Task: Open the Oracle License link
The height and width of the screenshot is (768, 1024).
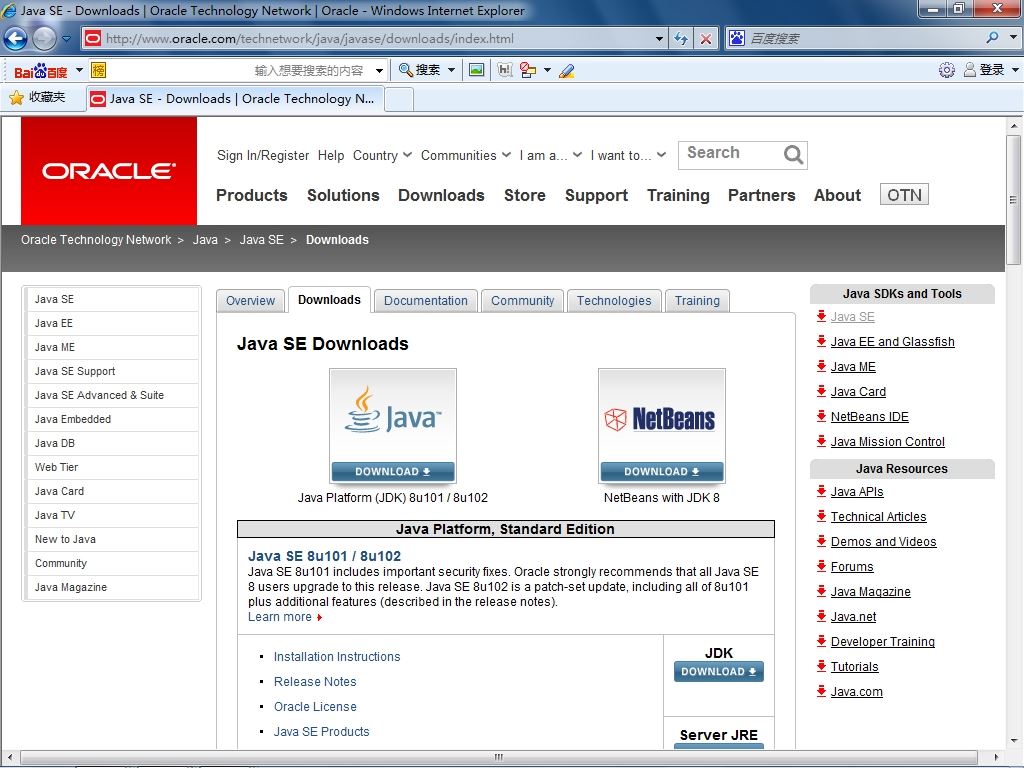Action: pyautogui.click(x=315, y=707)
